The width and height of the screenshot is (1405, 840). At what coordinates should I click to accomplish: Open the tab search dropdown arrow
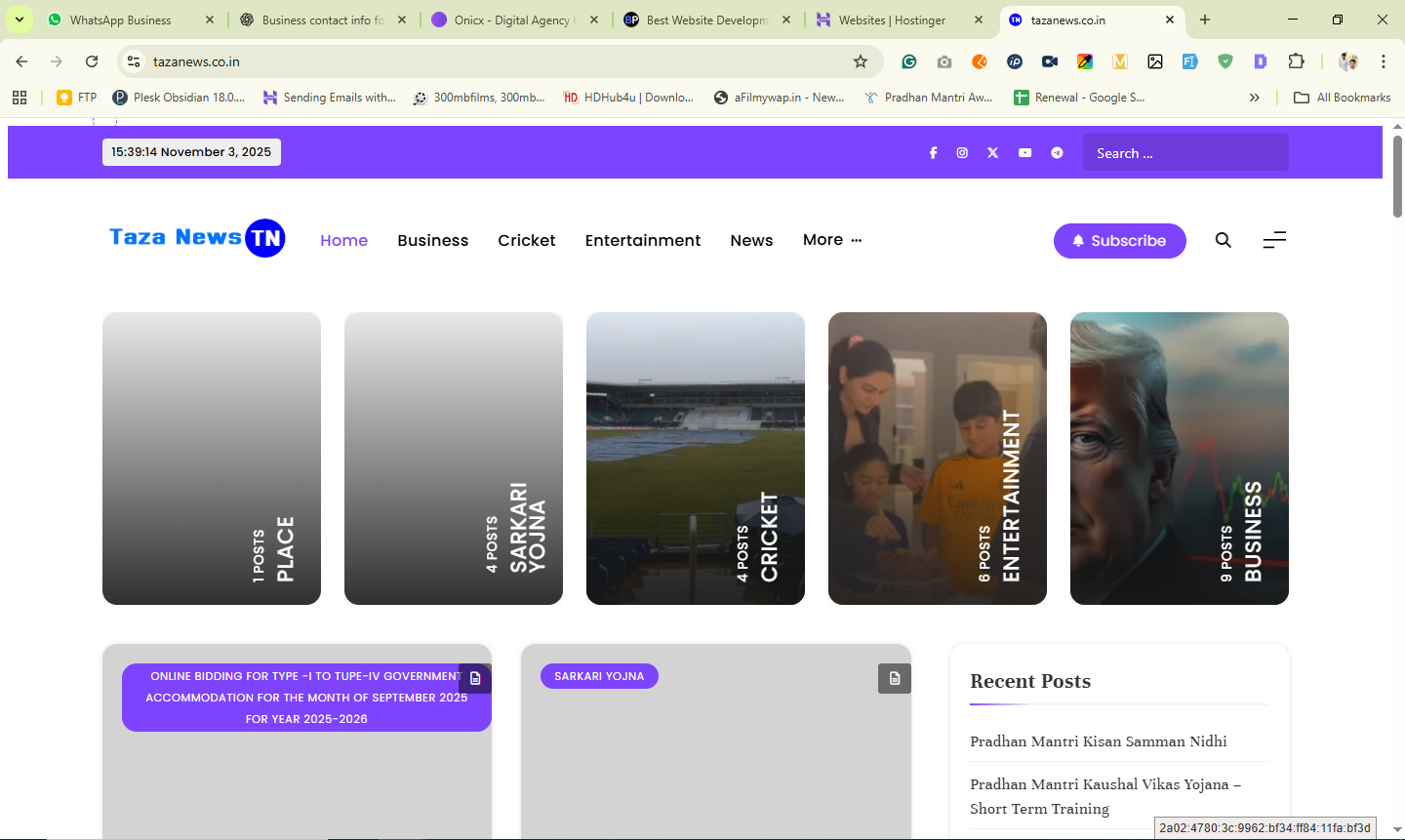(x=20, y=20)
